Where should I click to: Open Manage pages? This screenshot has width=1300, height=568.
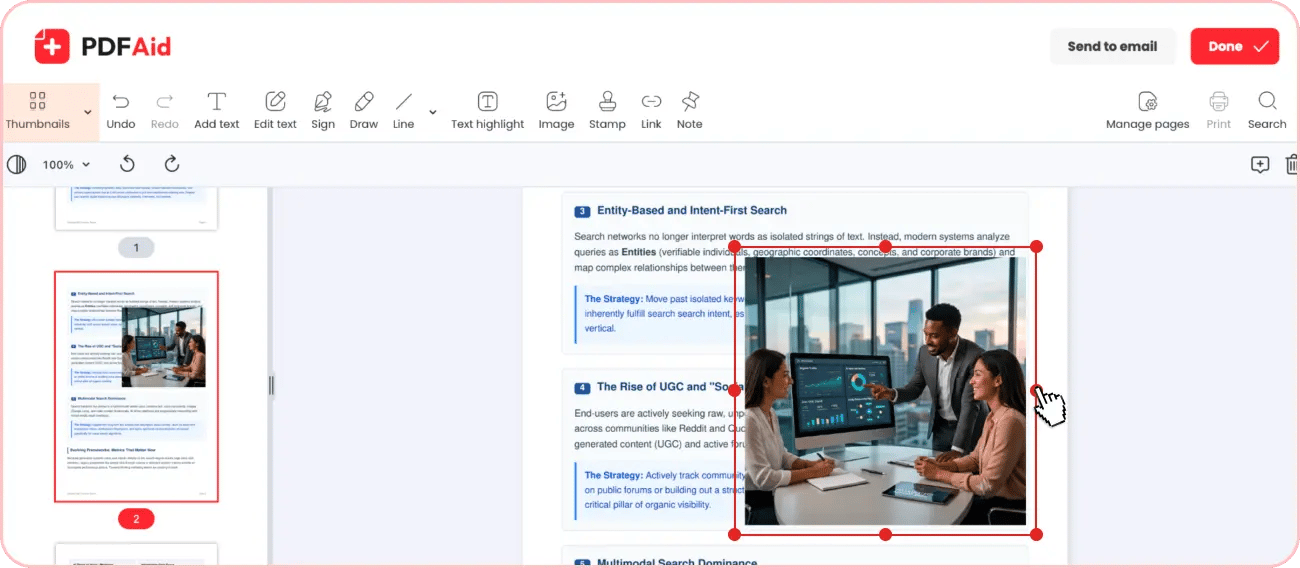(x=1148, y=111)
